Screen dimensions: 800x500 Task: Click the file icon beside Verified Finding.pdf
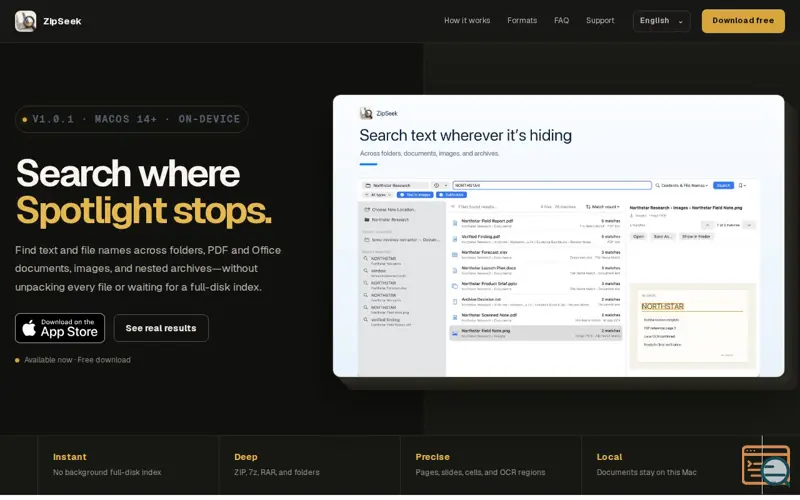(x=455, y=239)
